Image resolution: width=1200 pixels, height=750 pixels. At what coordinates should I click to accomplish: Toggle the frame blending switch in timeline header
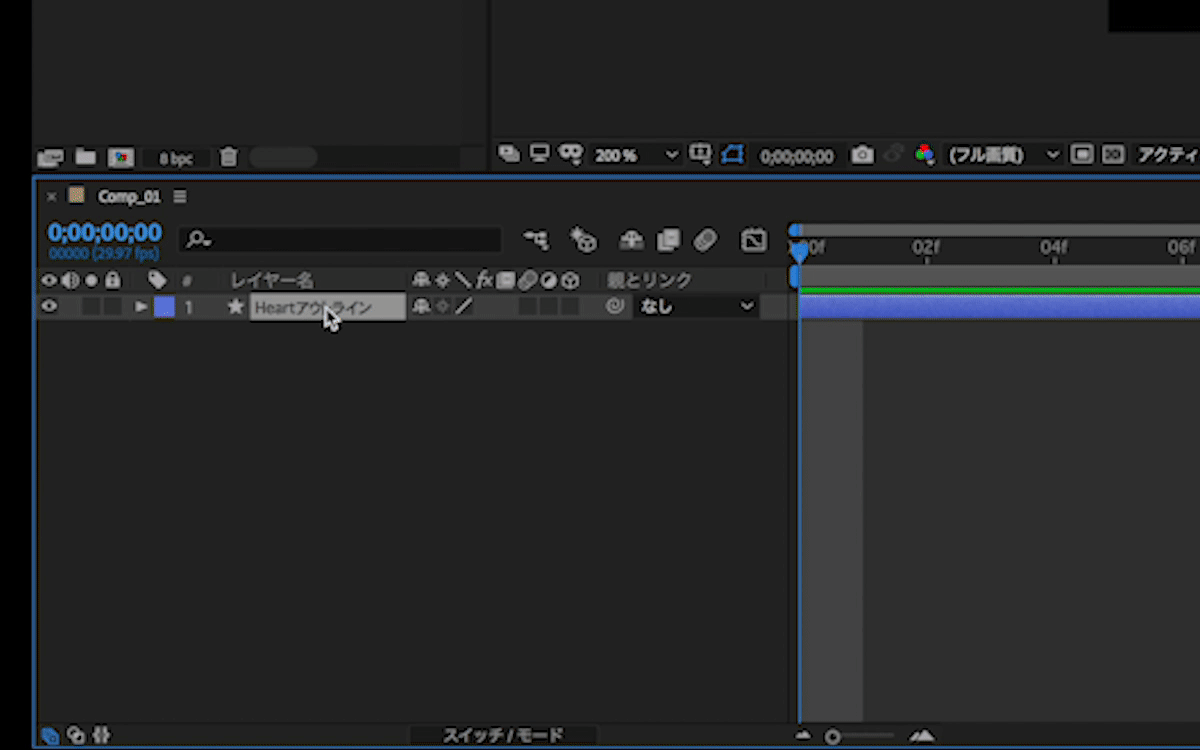point(668,240)
